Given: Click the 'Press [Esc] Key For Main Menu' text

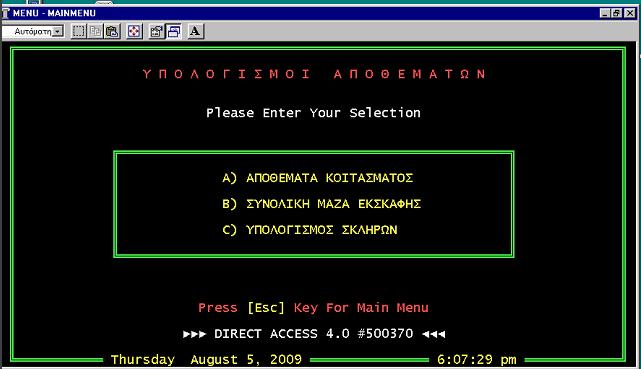Looking at the screenshot, I should point(313,307).
